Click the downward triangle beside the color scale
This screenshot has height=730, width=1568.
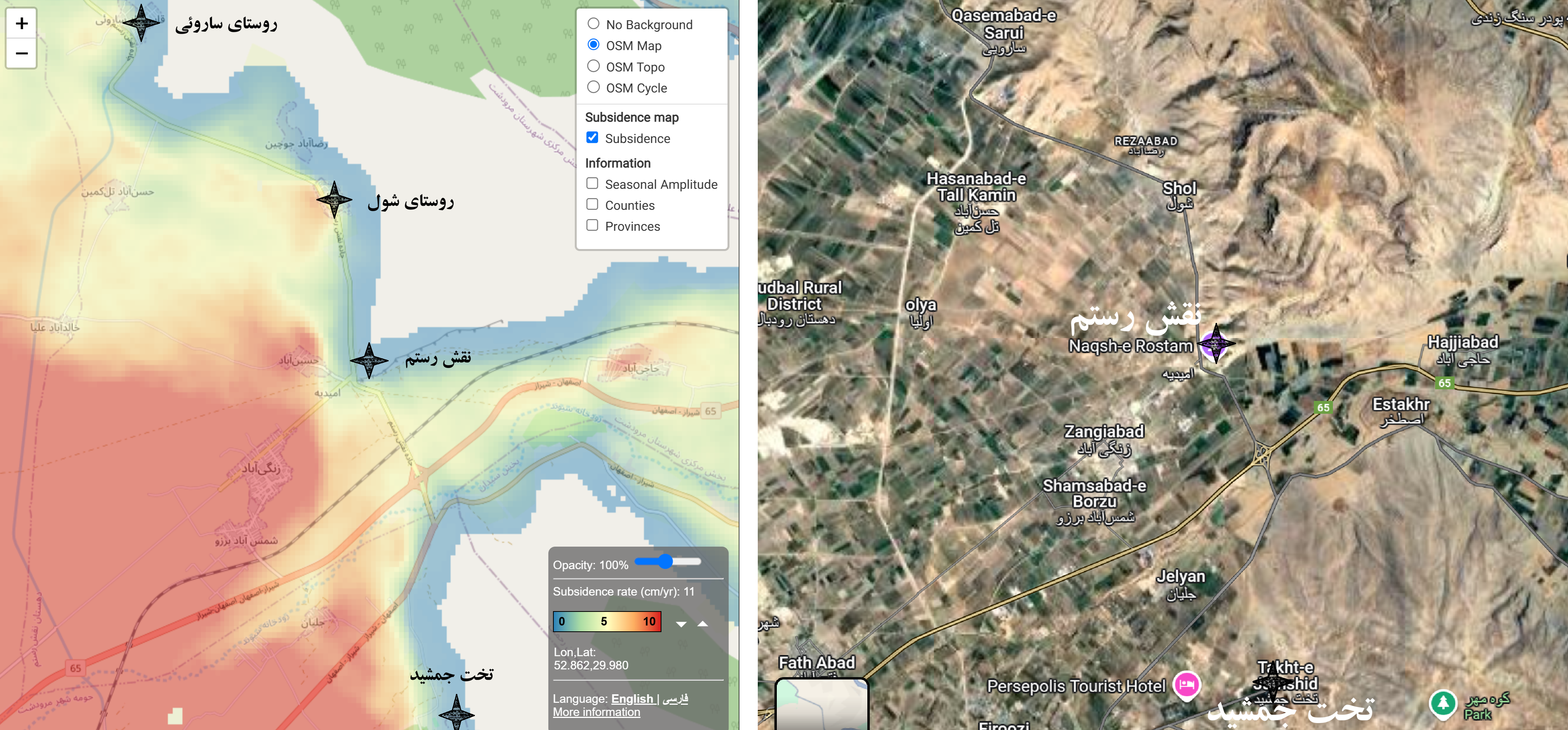coord(681,624)
